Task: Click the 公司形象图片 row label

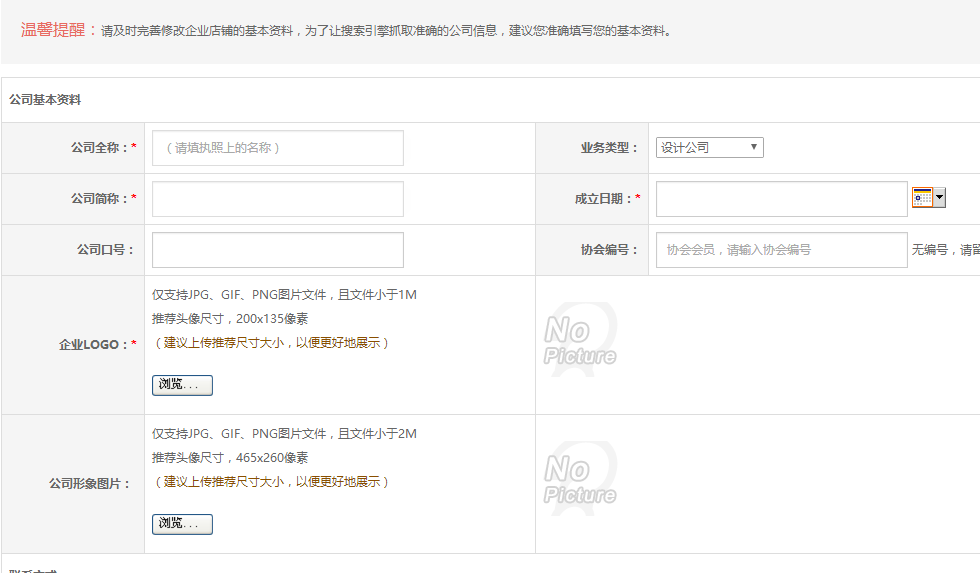Action: point(88,484)
